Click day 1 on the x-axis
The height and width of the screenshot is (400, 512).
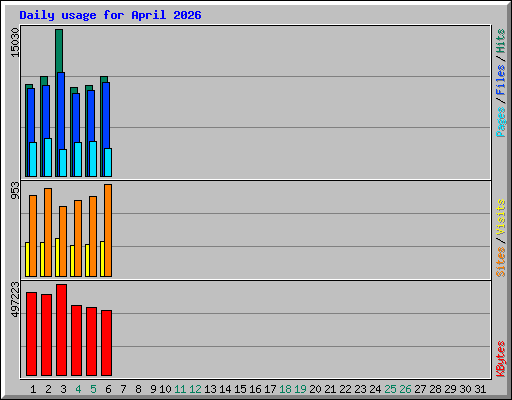click(33, 389)
